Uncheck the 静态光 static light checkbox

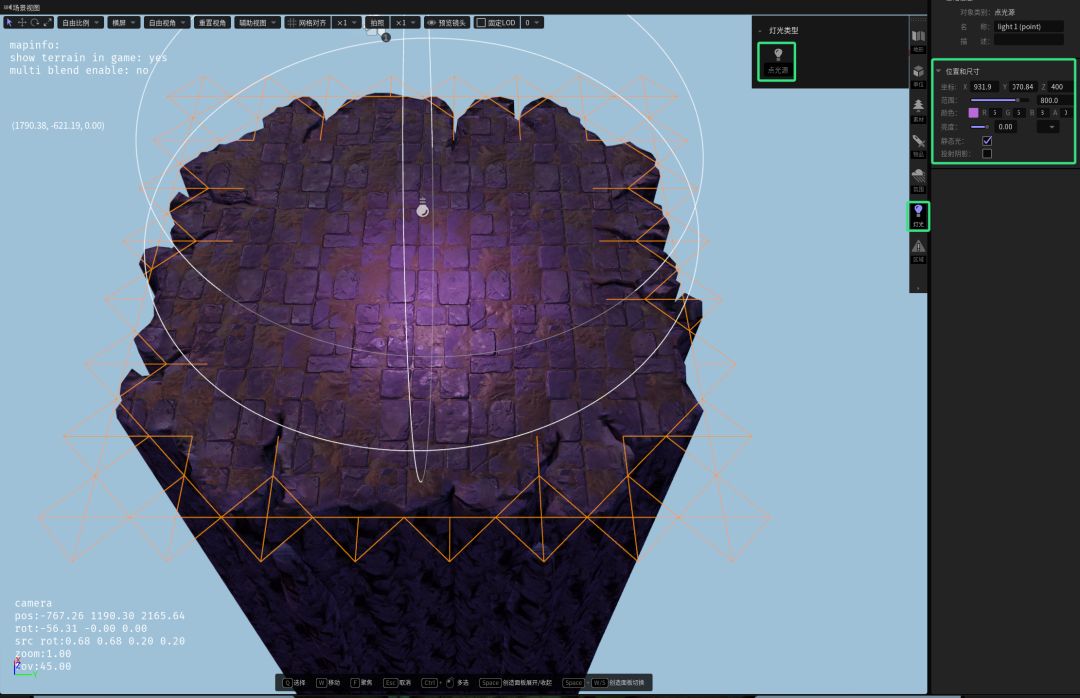pos(987,141)
